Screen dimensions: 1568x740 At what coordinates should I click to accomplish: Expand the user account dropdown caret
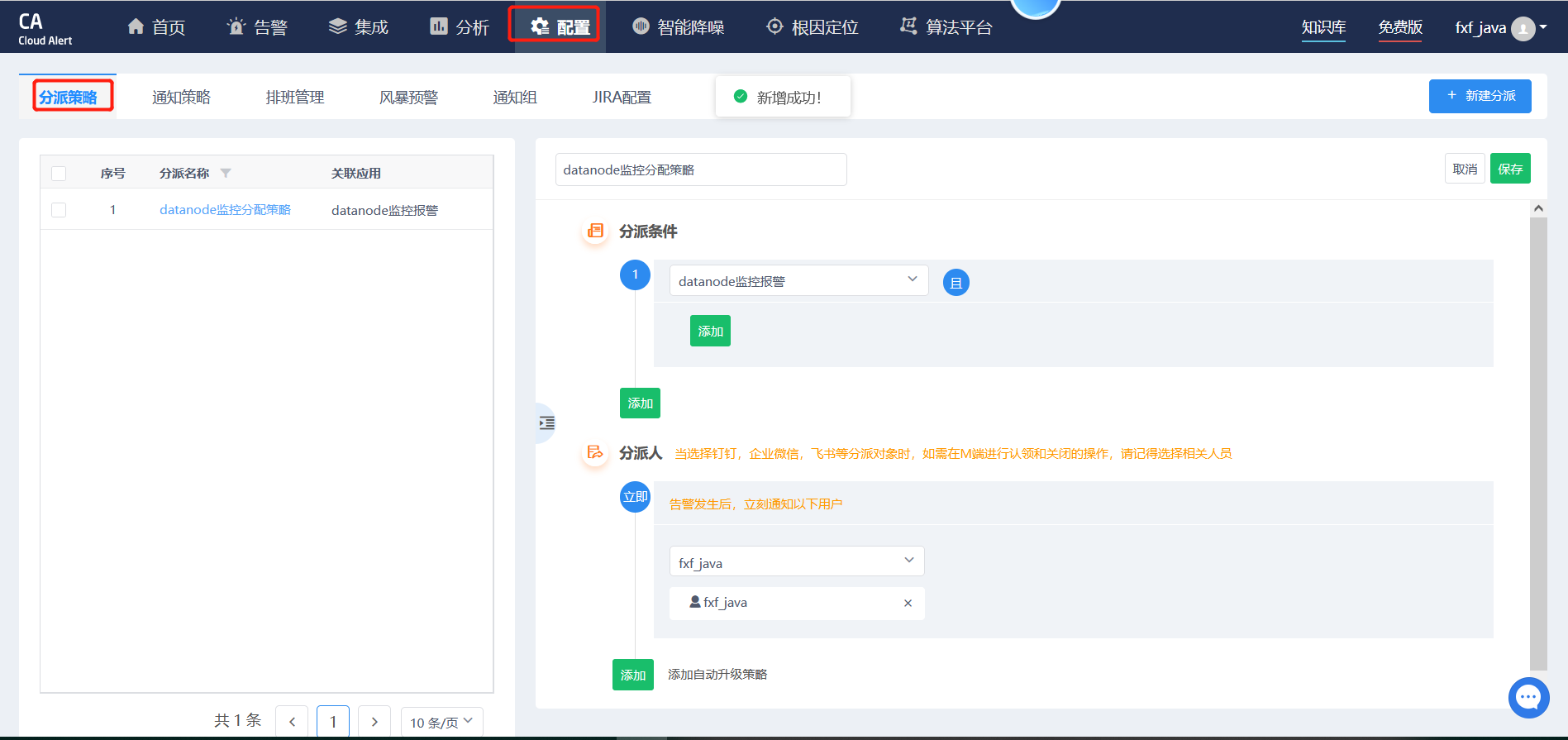tap(1543, 27)
